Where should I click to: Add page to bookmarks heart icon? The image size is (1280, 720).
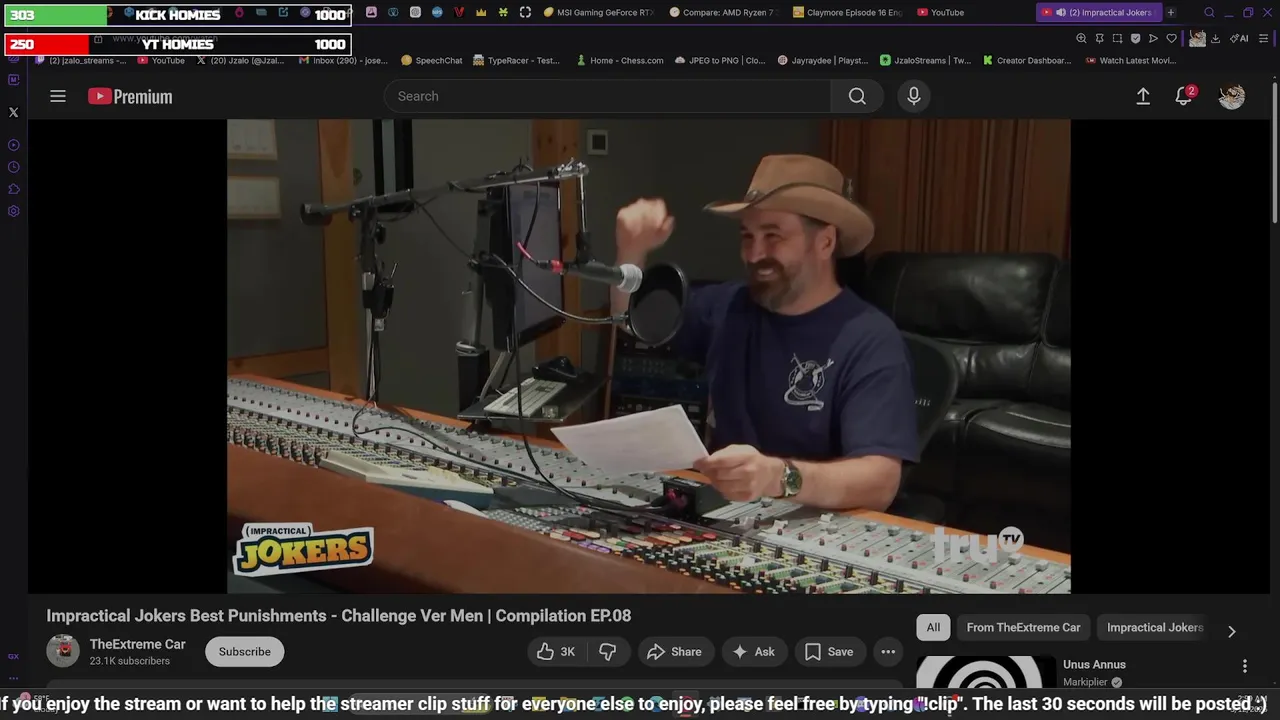point(1171,38)
